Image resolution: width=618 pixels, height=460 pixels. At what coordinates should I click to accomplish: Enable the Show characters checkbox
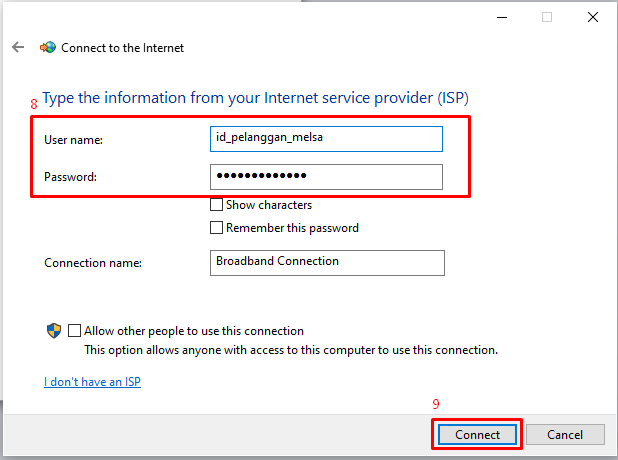[x=216, y=205]
